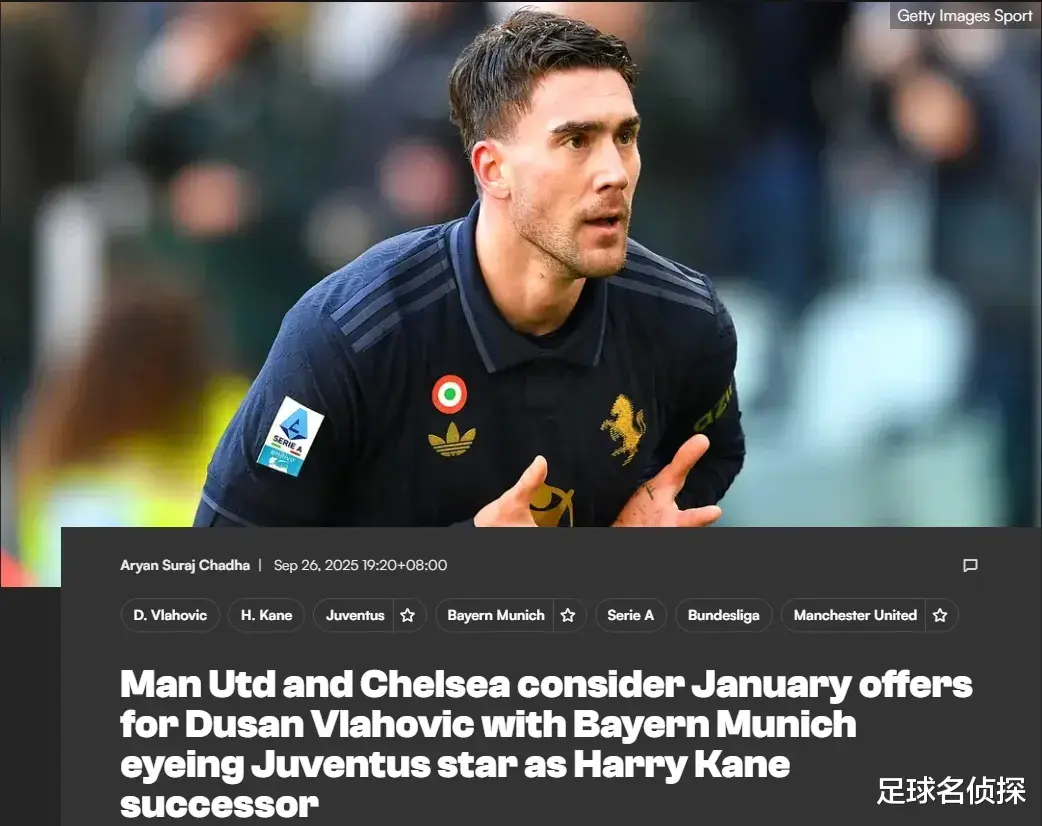This screenshot has width=1042, height=826.
Task: Open the H. Kane tag
Action: [x=266, y=615]
